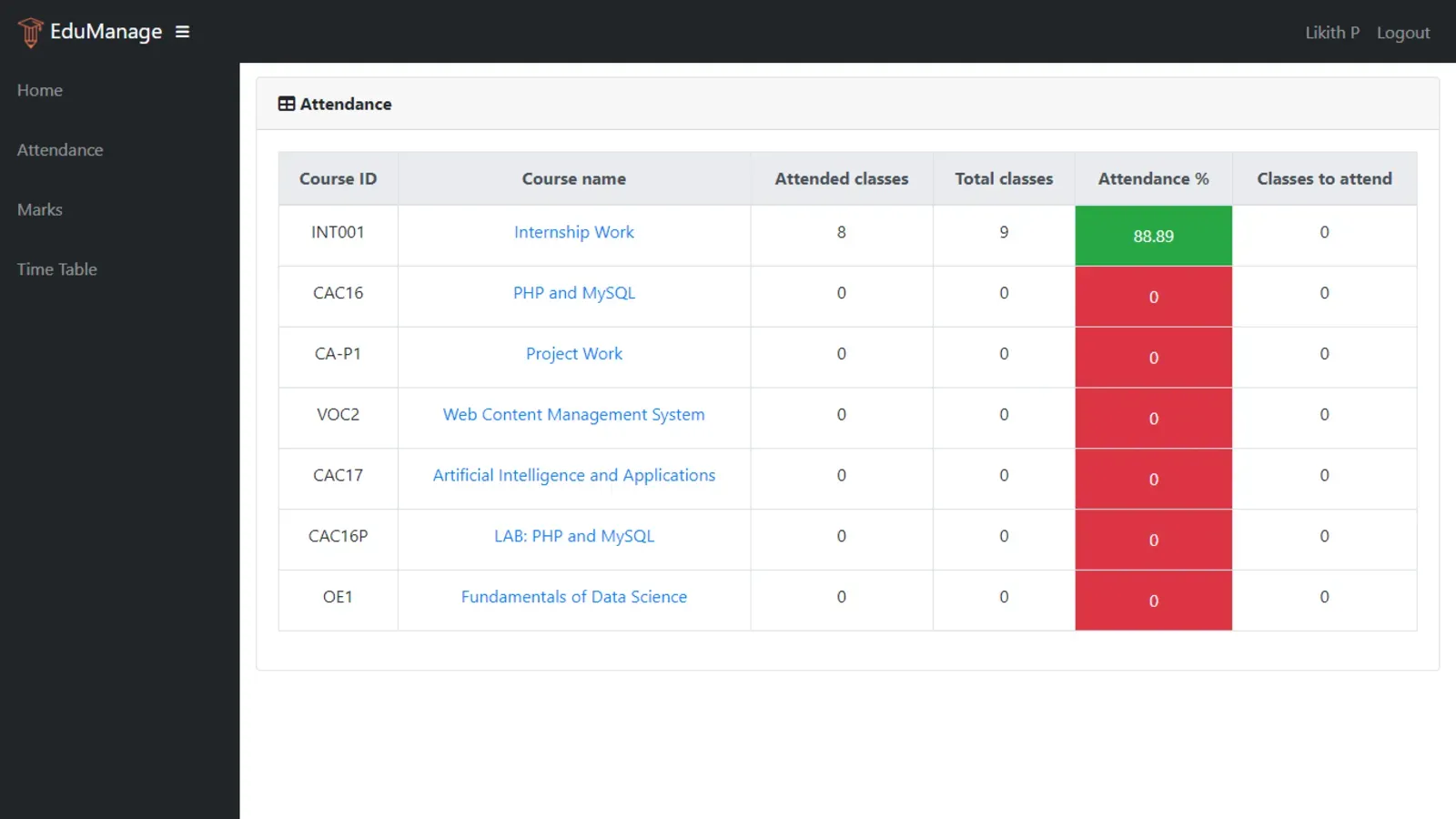
Task: Open Web Content Management System course
Action: 573,415
